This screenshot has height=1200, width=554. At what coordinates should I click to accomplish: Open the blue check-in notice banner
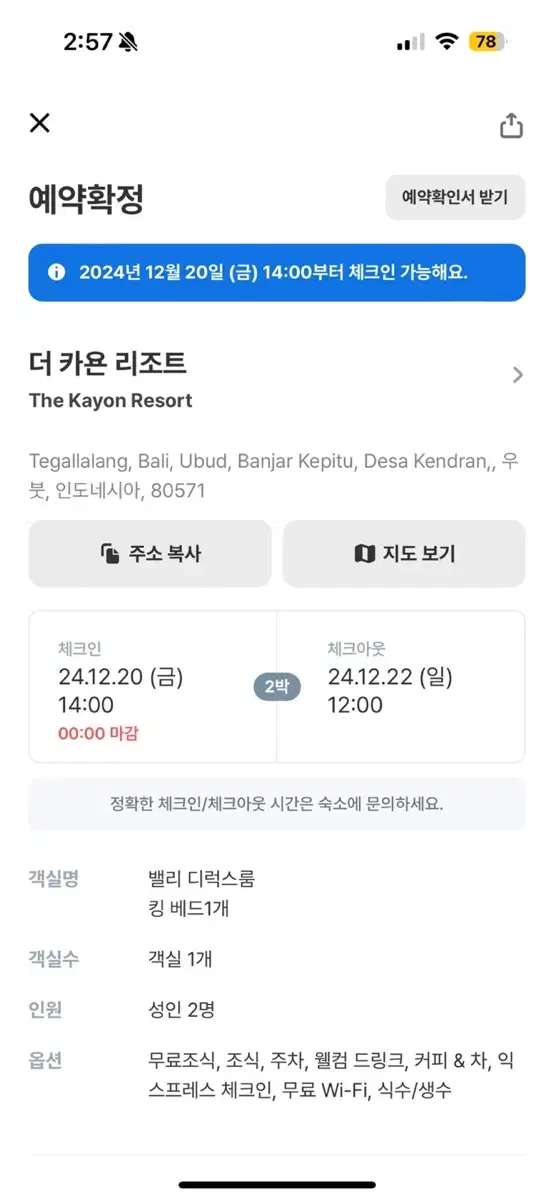[277, 272]
